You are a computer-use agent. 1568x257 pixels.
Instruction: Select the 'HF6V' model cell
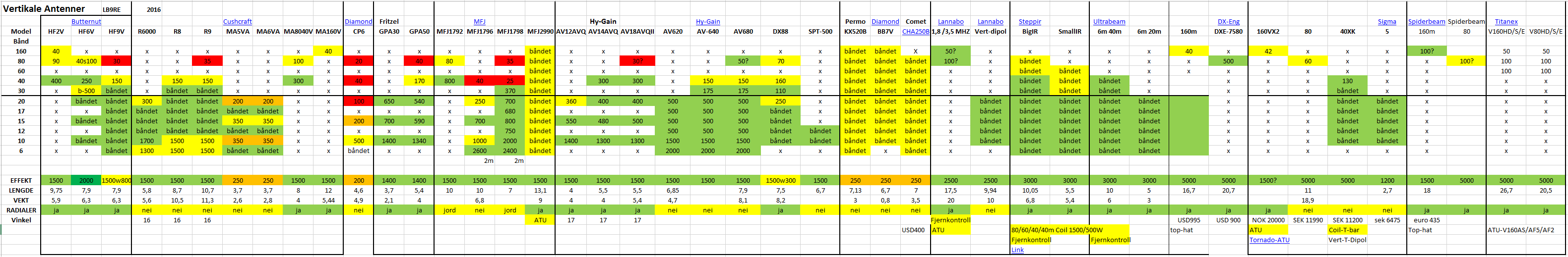tap(86, 32)
